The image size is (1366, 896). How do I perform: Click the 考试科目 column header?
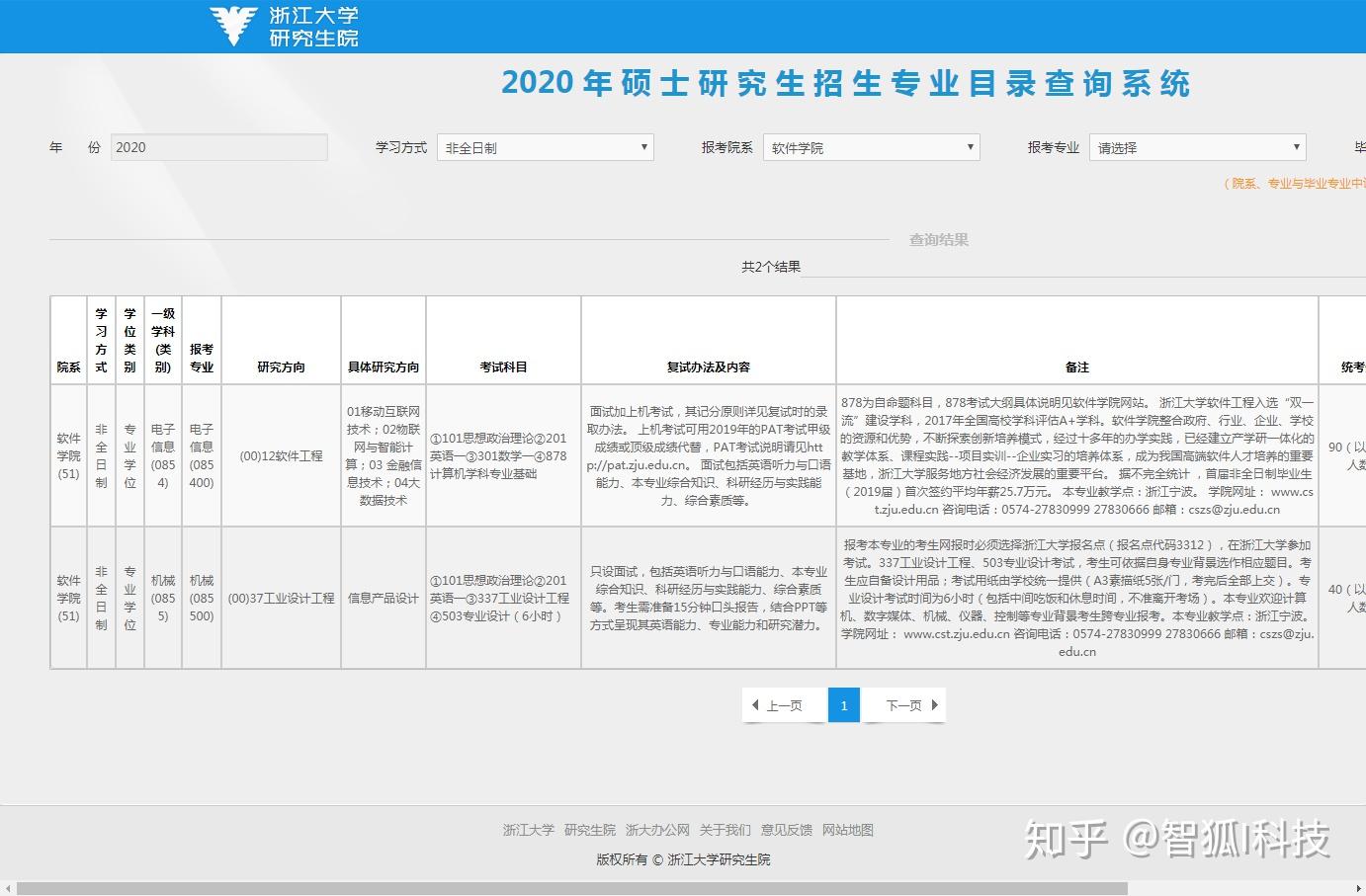[503, 340]
